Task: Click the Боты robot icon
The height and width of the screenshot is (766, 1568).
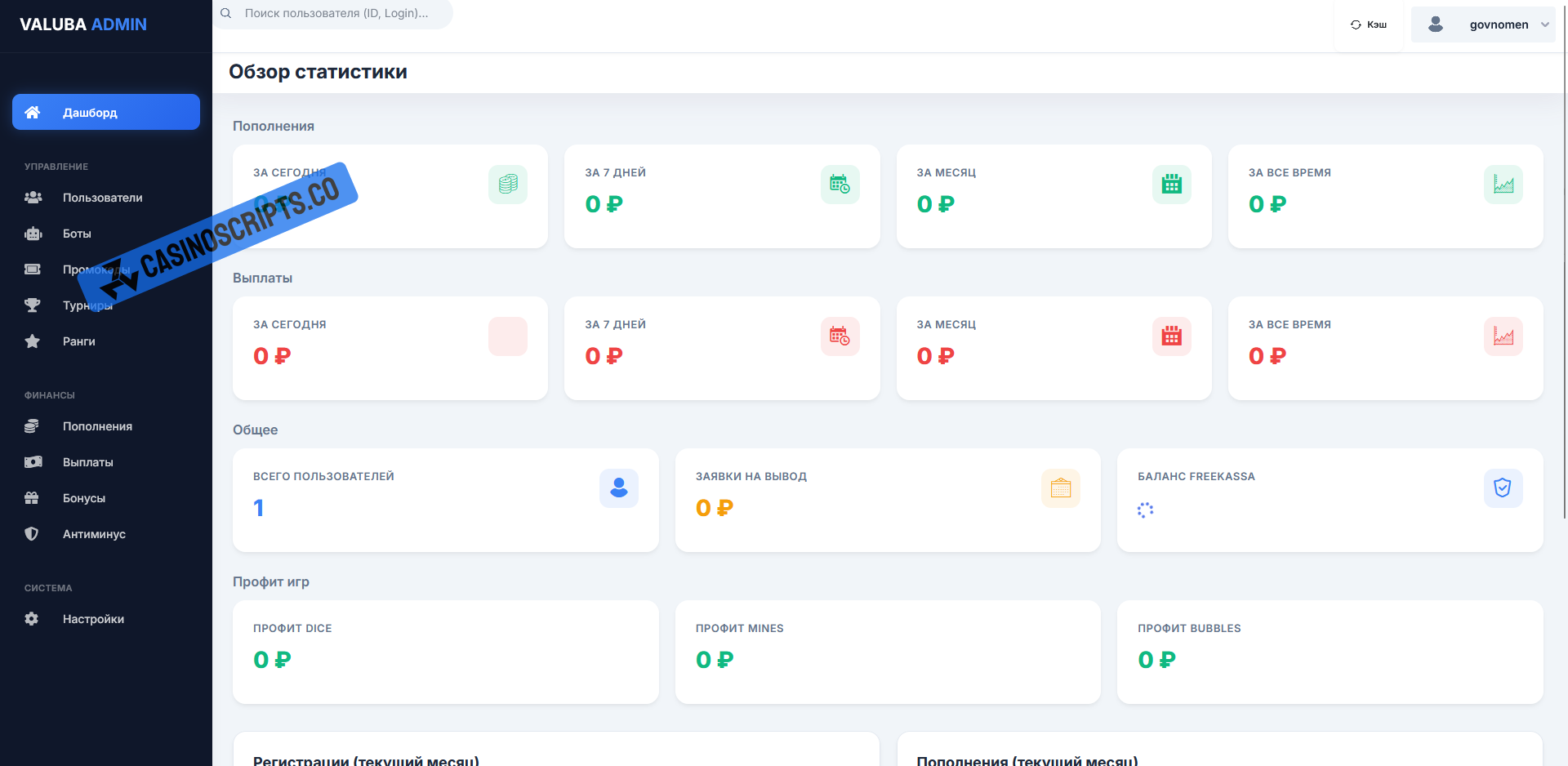Action: [33, 234]
